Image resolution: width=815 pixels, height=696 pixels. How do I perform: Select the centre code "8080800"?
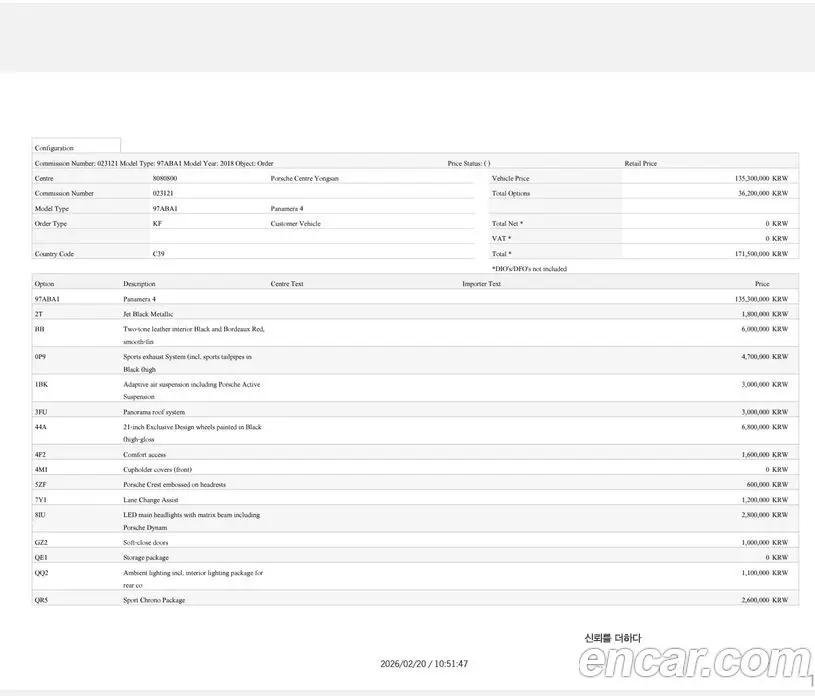pyautogui.click(x=165, y=178)
